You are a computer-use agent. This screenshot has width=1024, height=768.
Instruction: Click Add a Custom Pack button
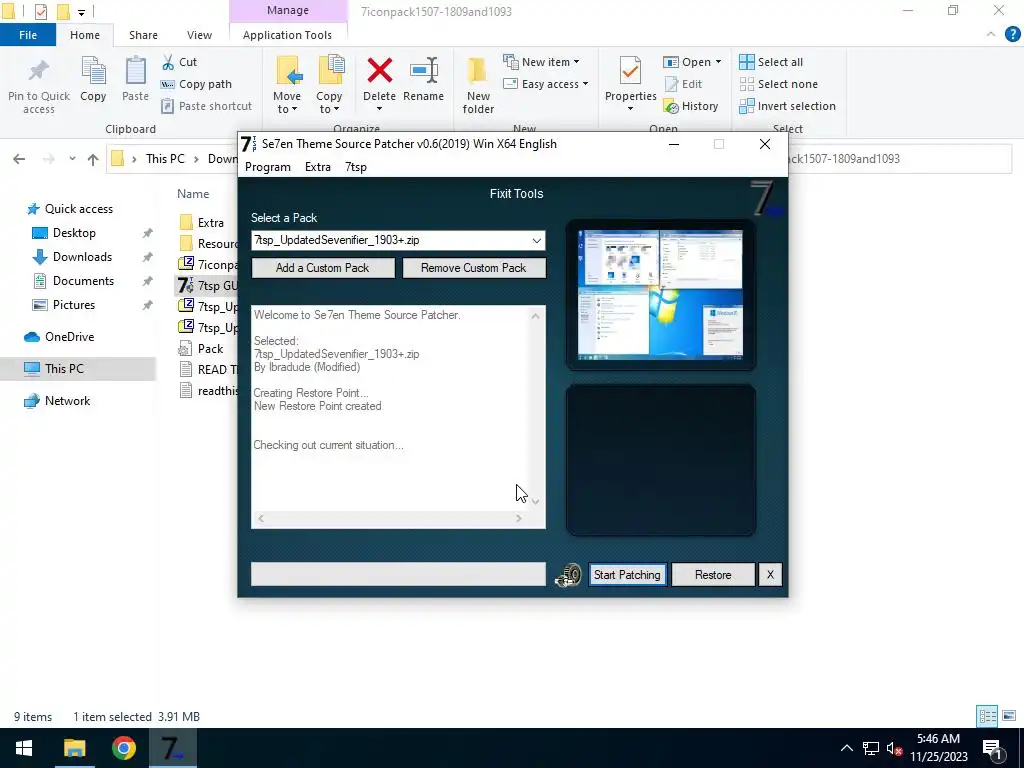pos(323,268)
